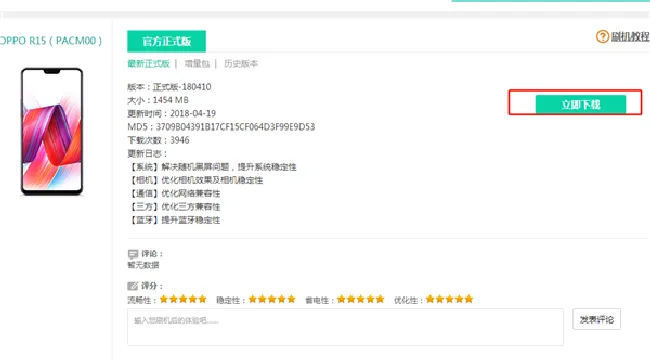Rate 稳定性 with the first star
The image size is (650, 361).
252,299
